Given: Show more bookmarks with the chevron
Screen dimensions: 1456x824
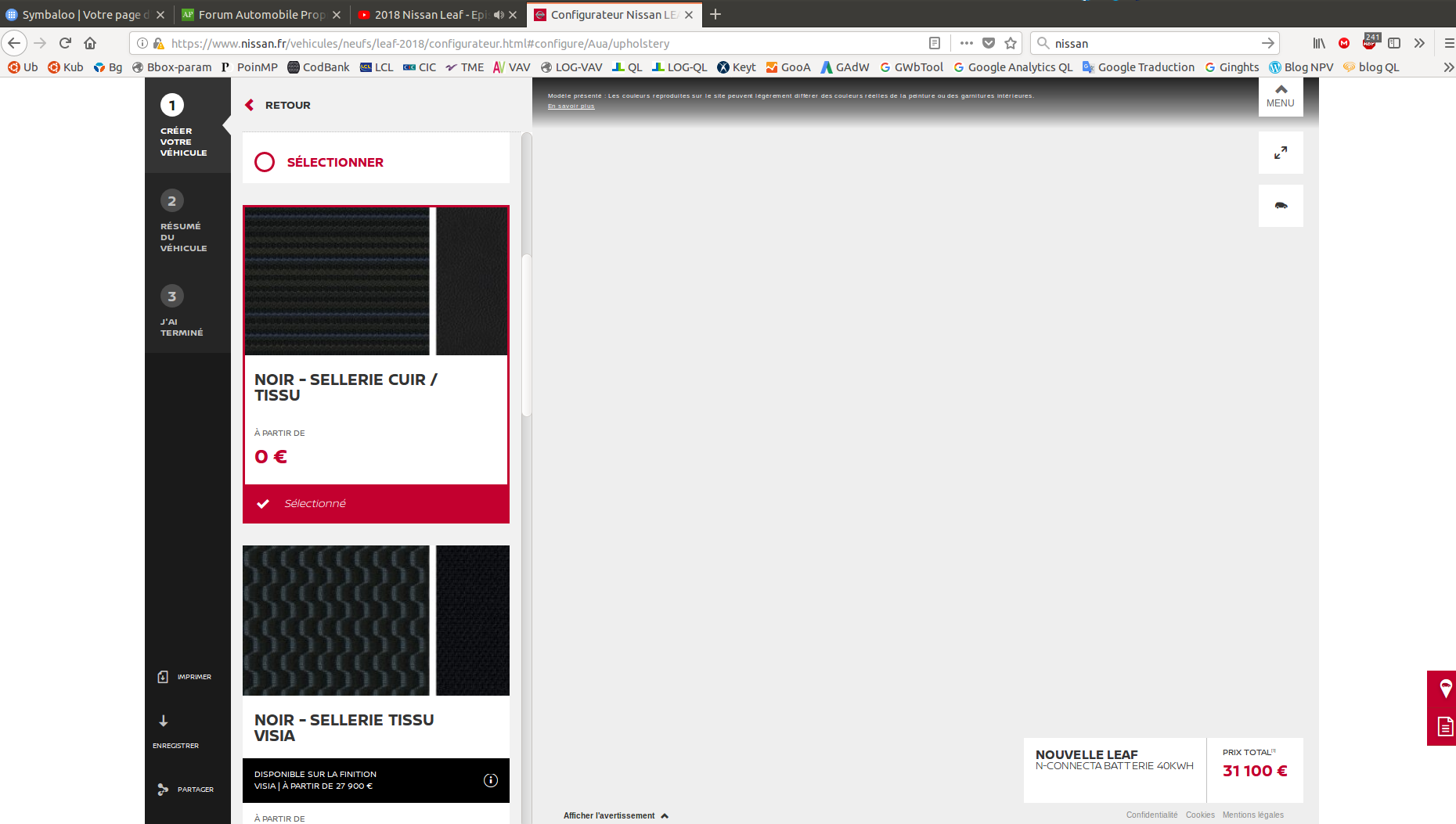Looking at the screenshot, I should (1448, 67).
